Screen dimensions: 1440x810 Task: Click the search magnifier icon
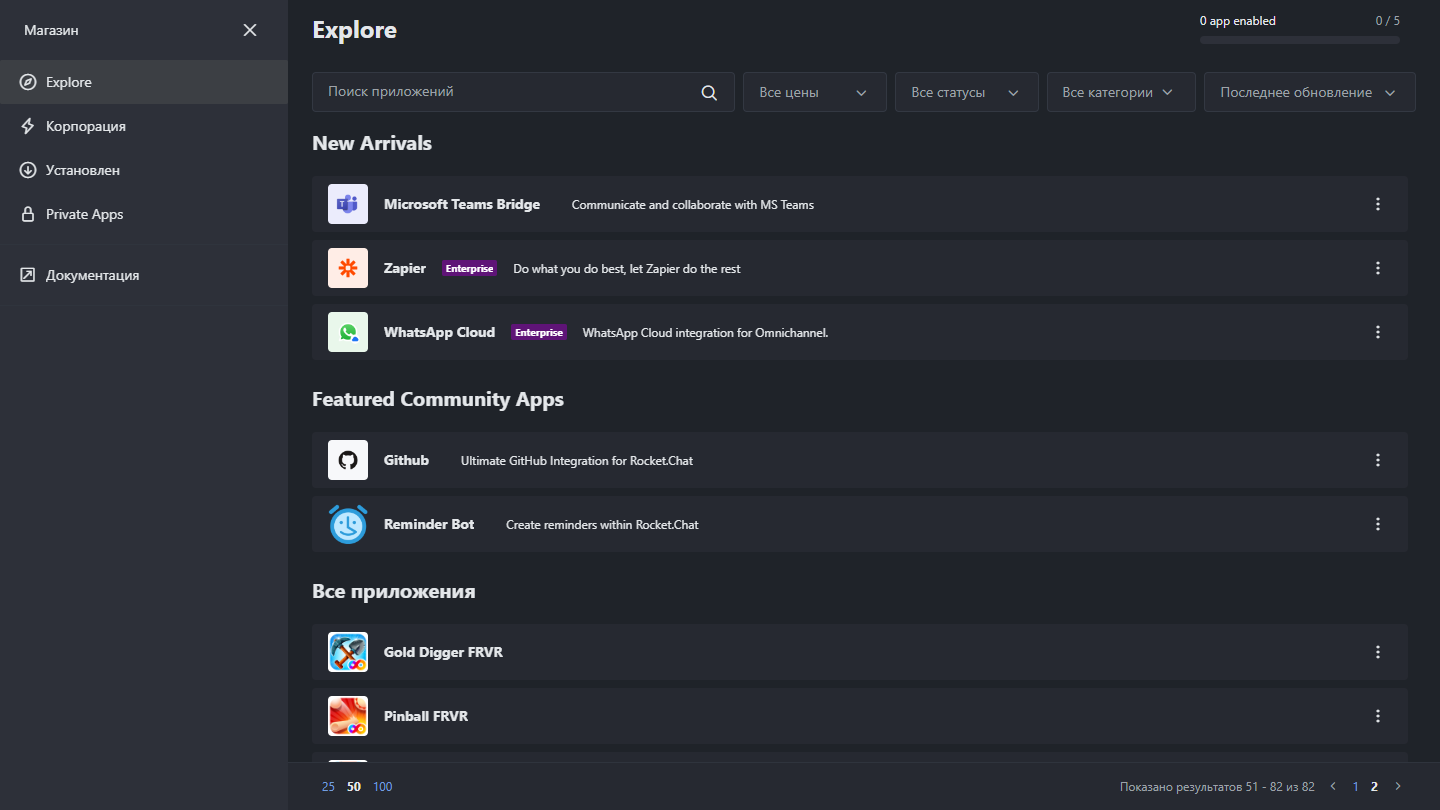point(709,93)
